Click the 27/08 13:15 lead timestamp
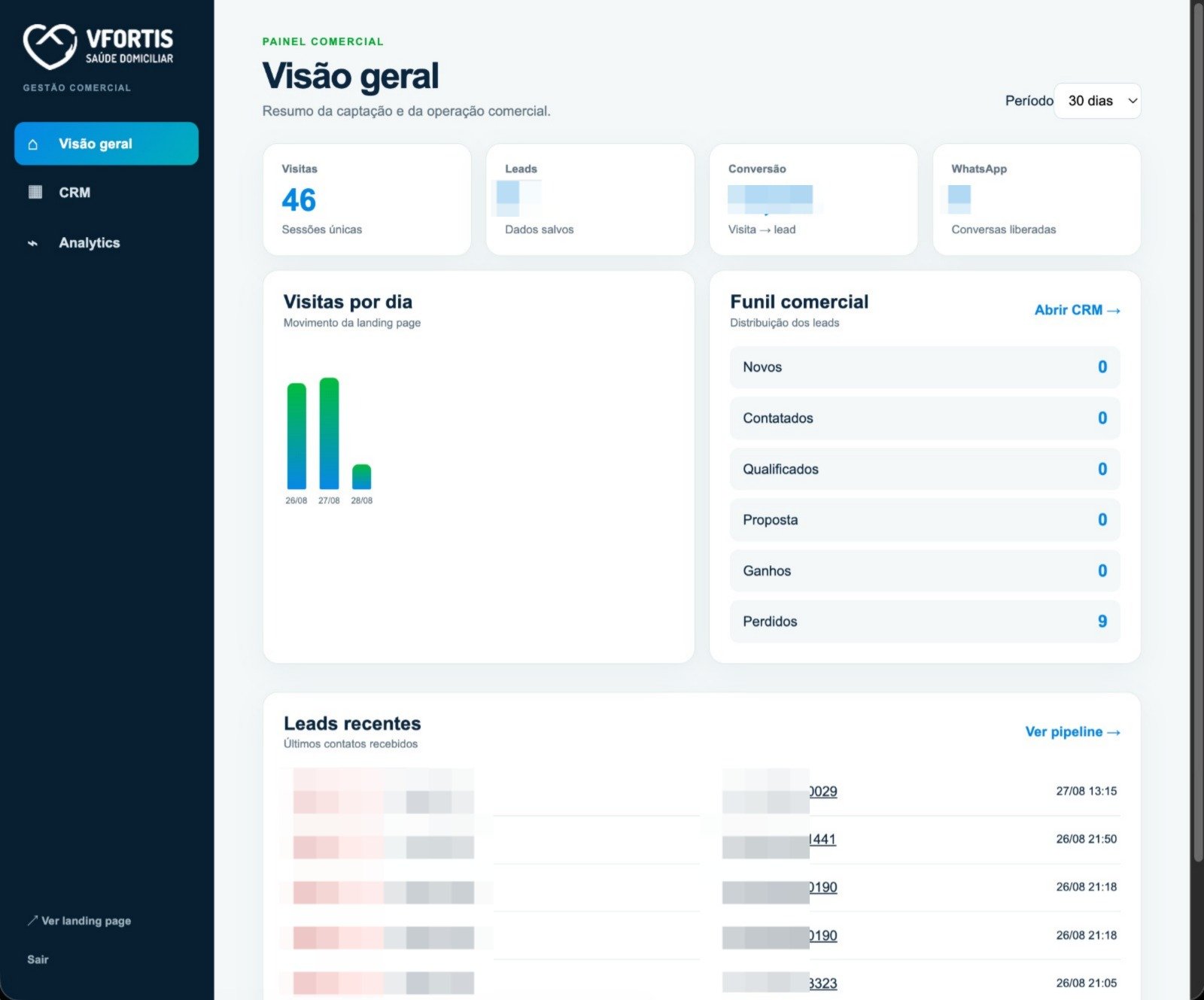This screenshot has height=1000, width=1204. coord(1086,791)
